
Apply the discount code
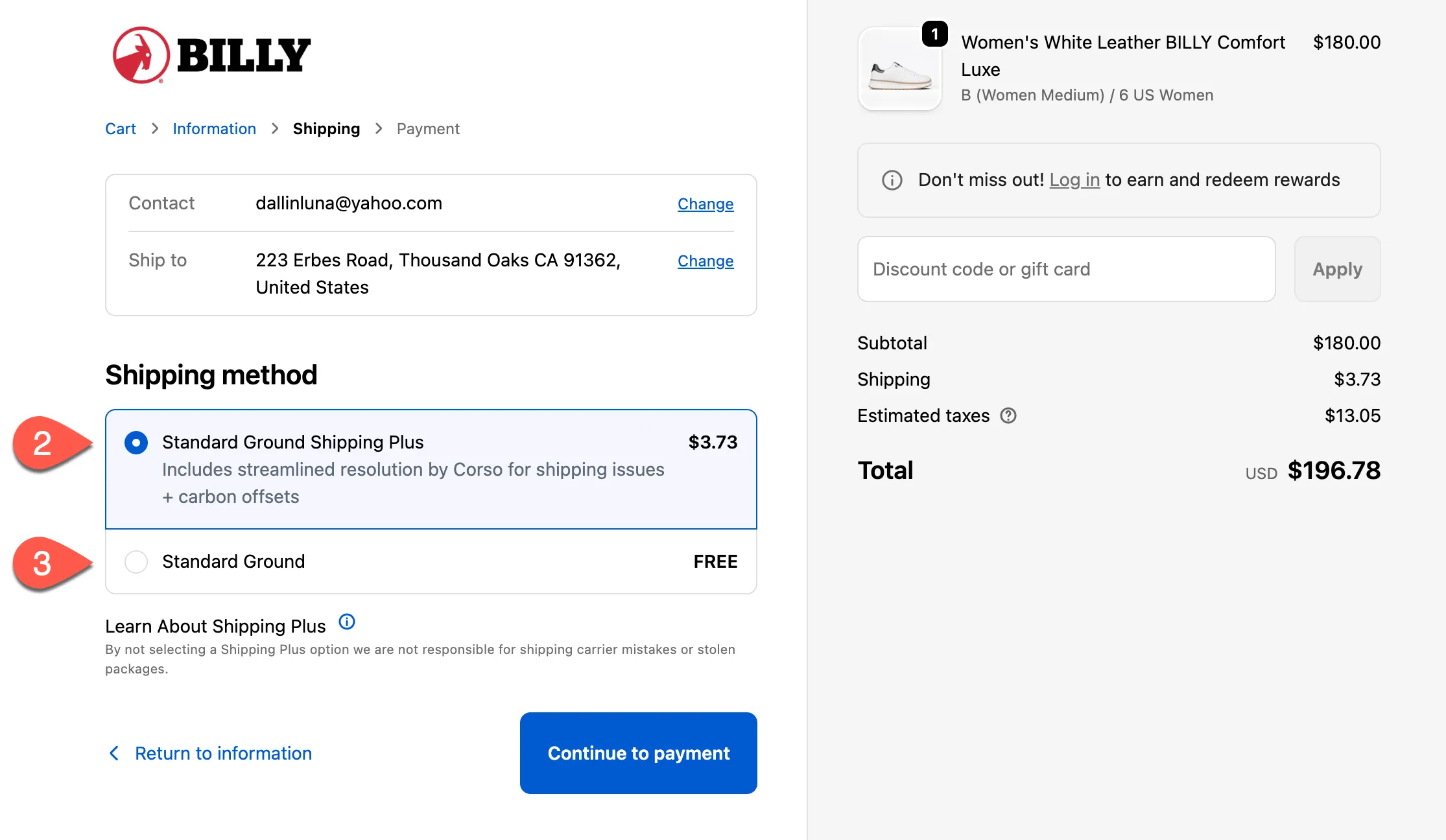pyautogui.click(x=1337, y=269)
